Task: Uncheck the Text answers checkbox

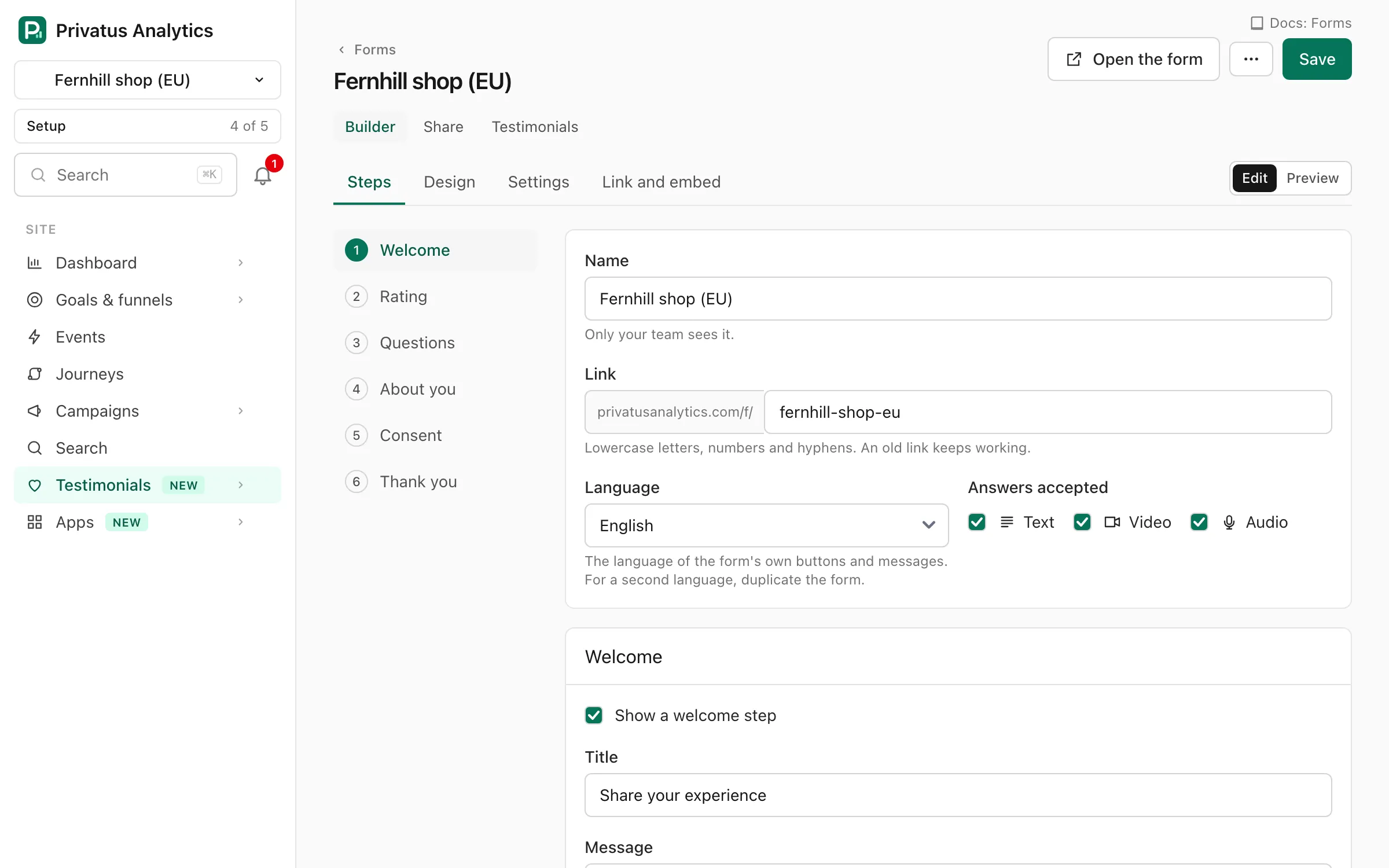Action: point(977,522)
